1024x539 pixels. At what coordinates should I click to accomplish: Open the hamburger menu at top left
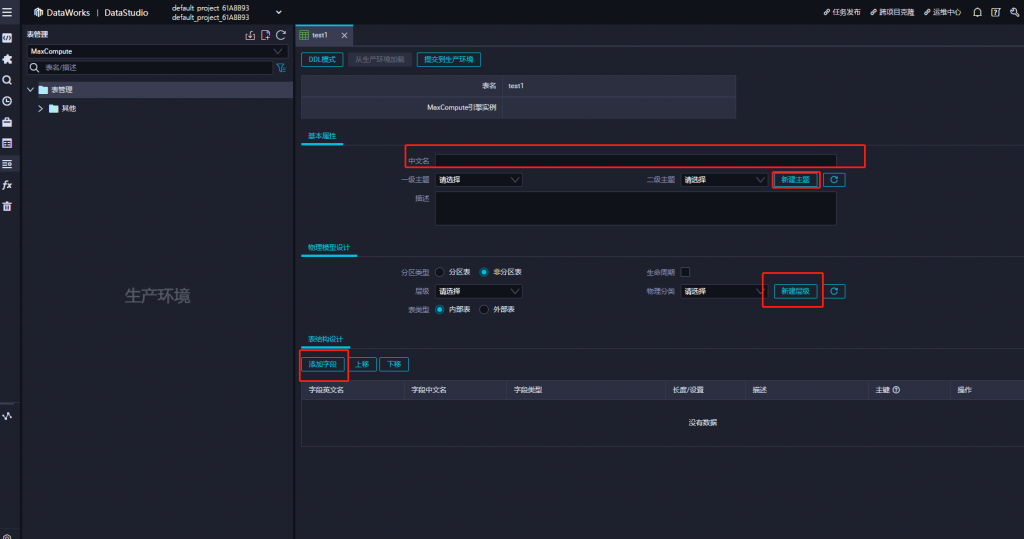coord(7,12)
